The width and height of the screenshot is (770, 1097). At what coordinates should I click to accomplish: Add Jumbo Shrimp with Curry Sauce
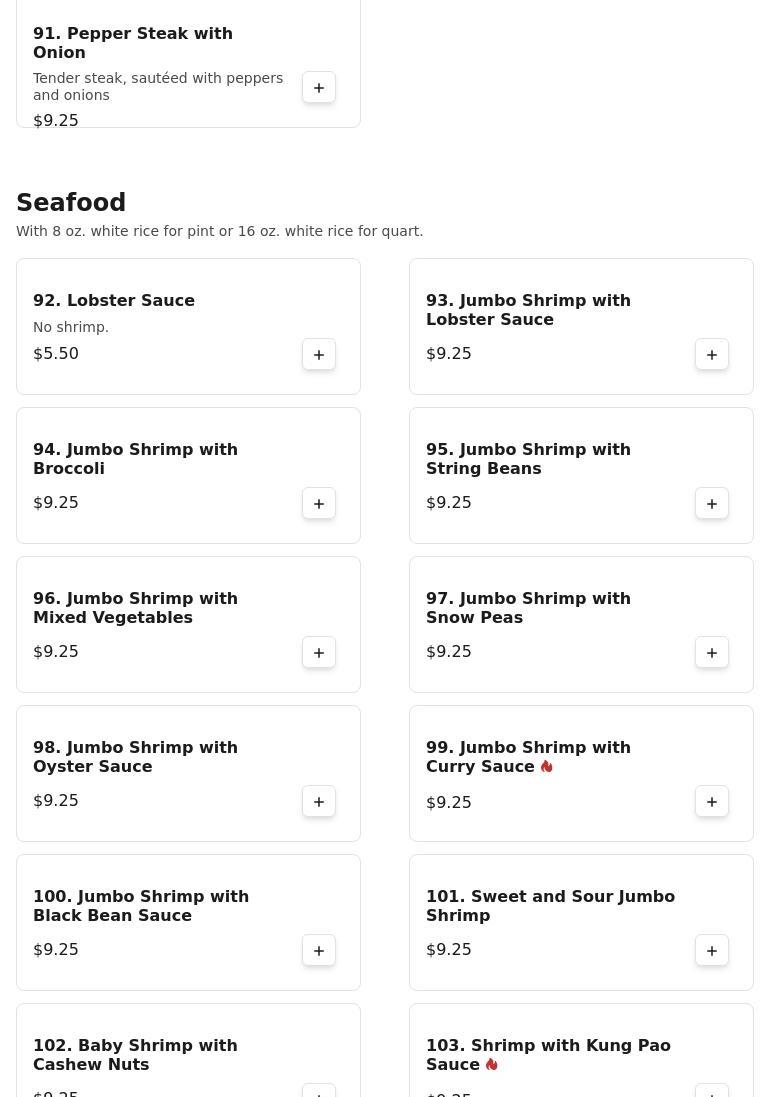[x=712, y=802]
